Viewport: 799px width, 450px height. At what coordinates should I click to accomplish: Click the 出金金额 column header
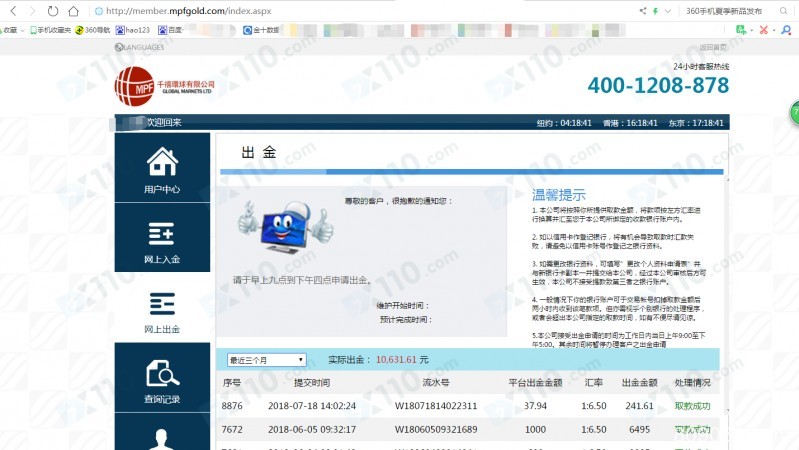click(640, 382)
